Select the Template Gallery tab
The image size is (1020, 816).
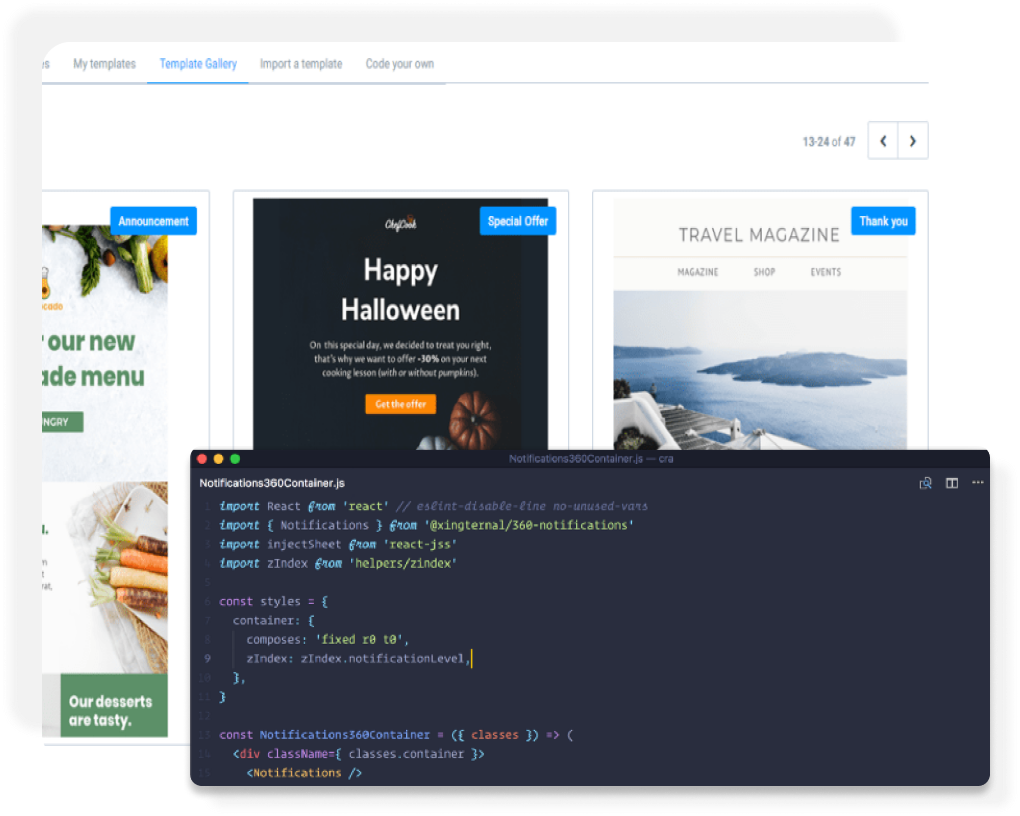pyautogui.click(x=198, y=64)
